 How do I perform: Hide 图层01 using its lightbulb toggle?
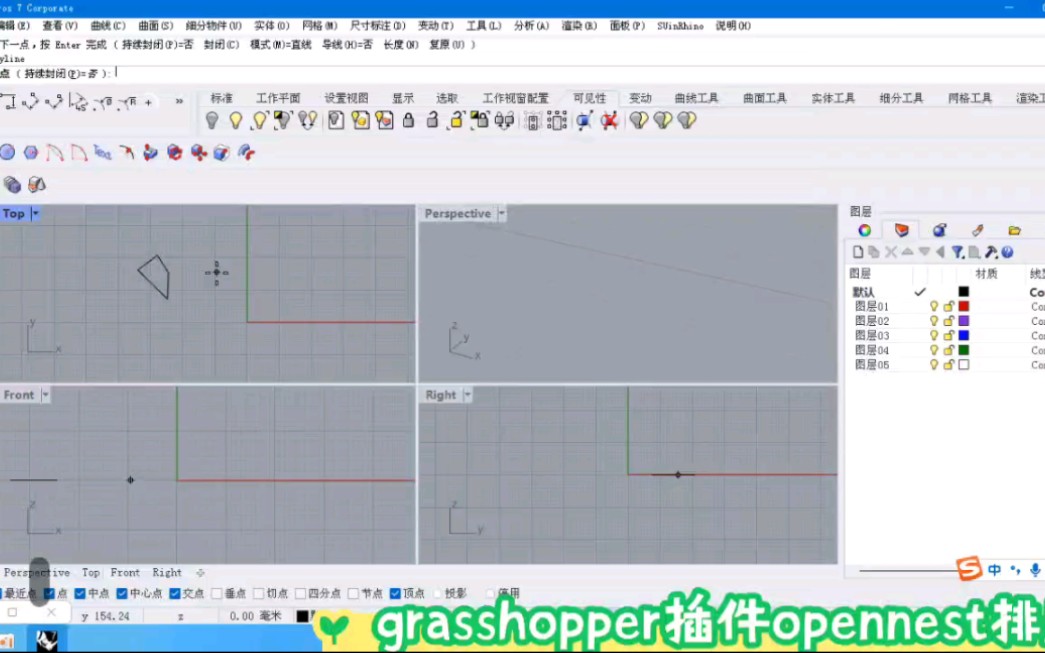click(935, 306)
